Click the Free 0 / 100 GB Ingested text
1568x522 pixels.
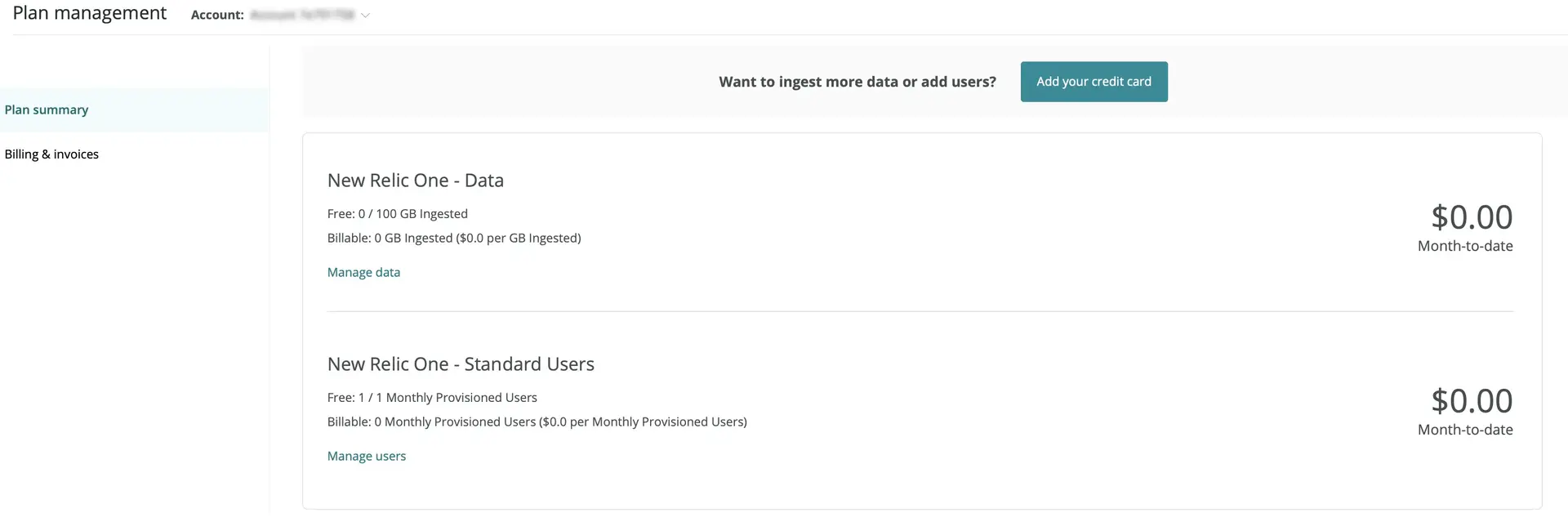pos(397,214)
